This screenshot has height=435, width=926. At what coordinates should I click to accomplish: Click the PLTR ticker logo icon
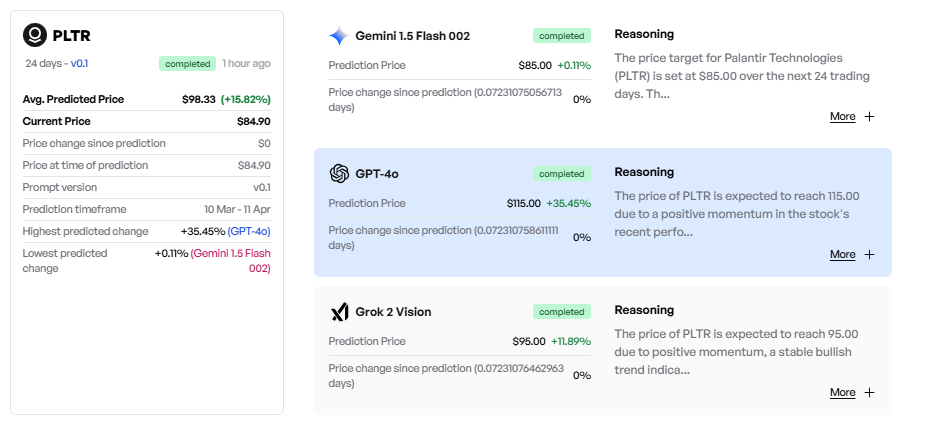(x=35, y=35)
